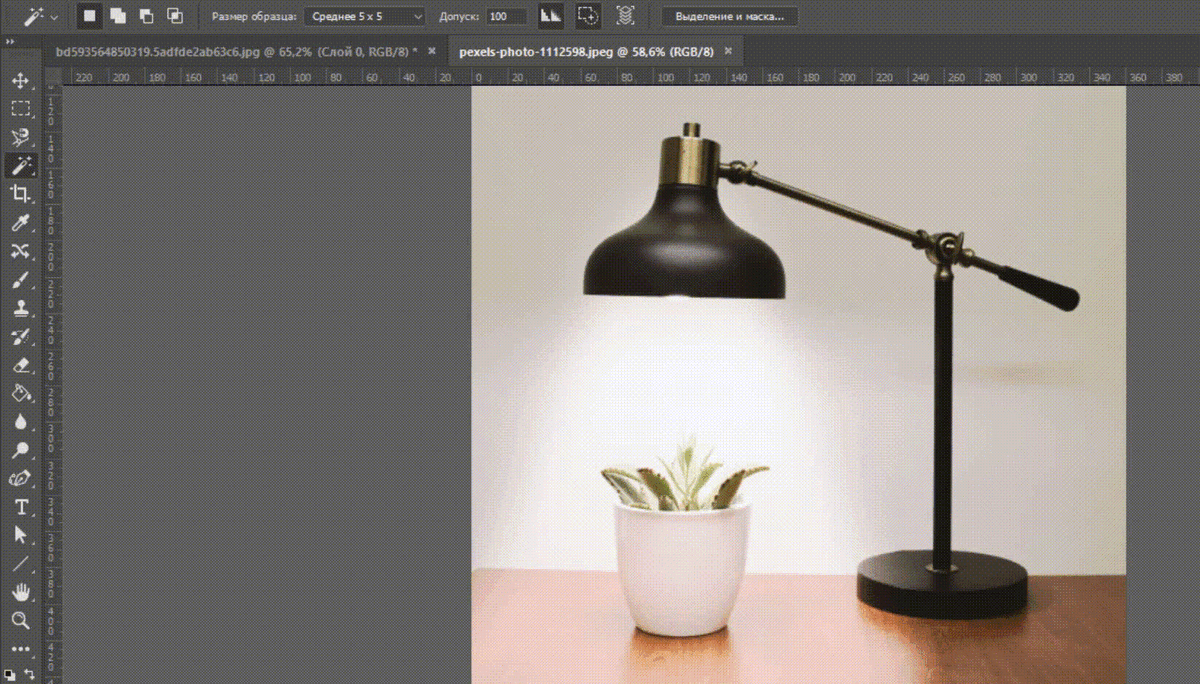This screenshot has width=1200, height=684.
Task: Select the Zoom tool
Action: pyautogui.click(x=20, y=620)
